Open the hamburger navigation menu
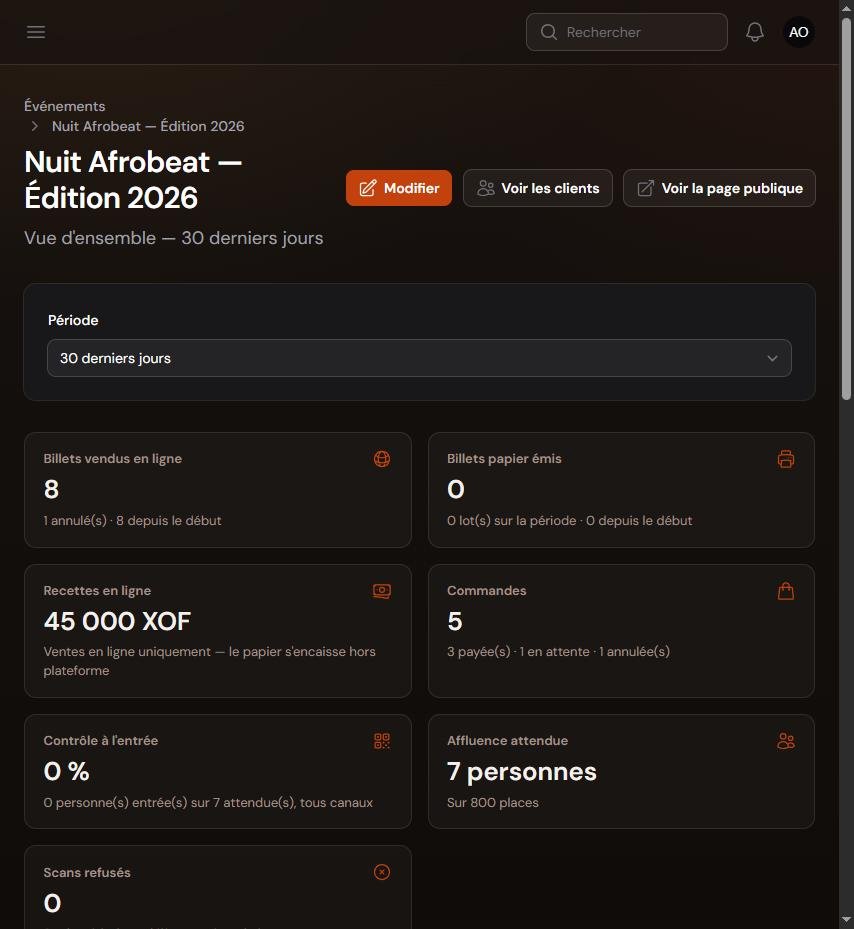 coord(36,32)
